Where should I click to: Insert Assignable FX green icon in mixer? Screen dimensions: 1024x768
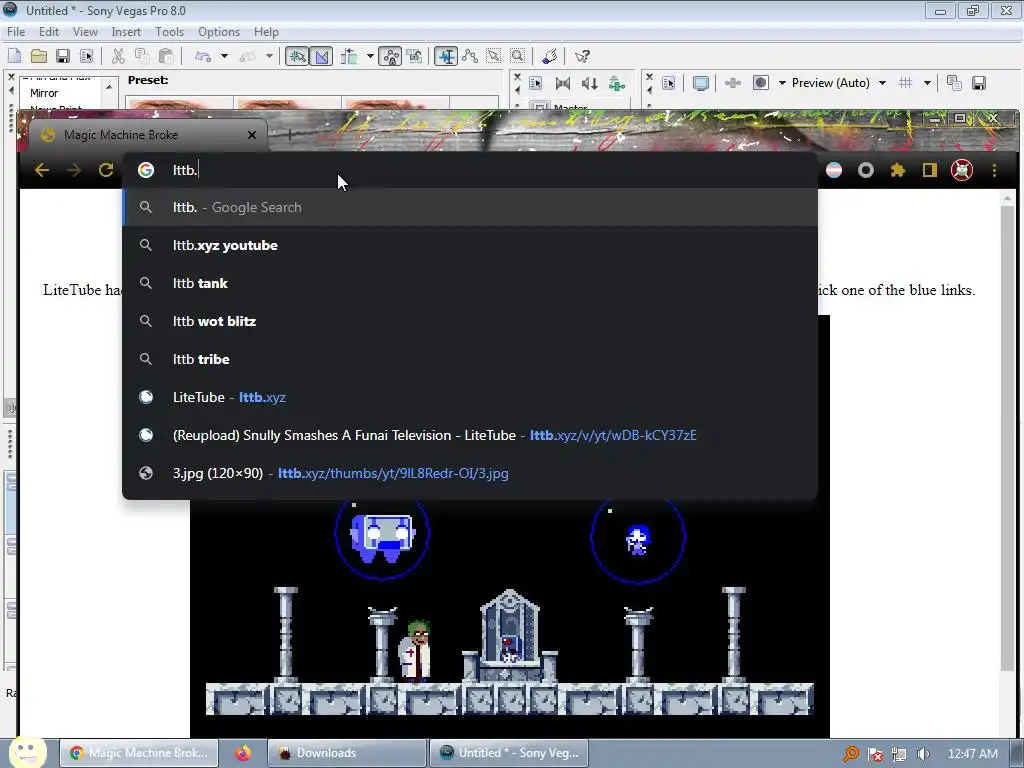coord(616,83)
